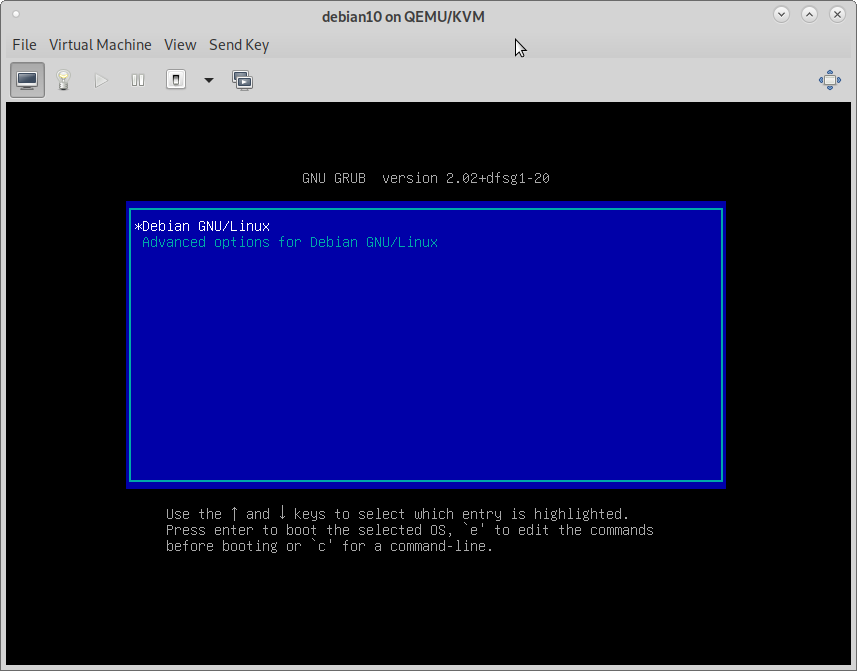Expand the shutdown options dropdown arrow

tap(208, 80)
